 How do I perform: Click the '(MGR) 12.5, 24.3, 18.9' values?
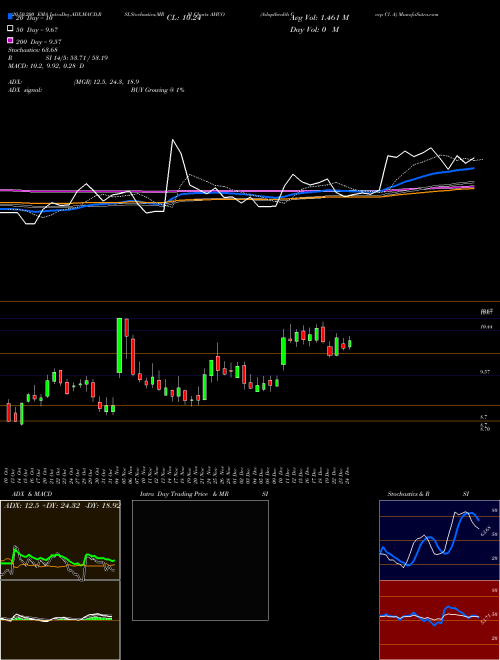pos(106,82)
